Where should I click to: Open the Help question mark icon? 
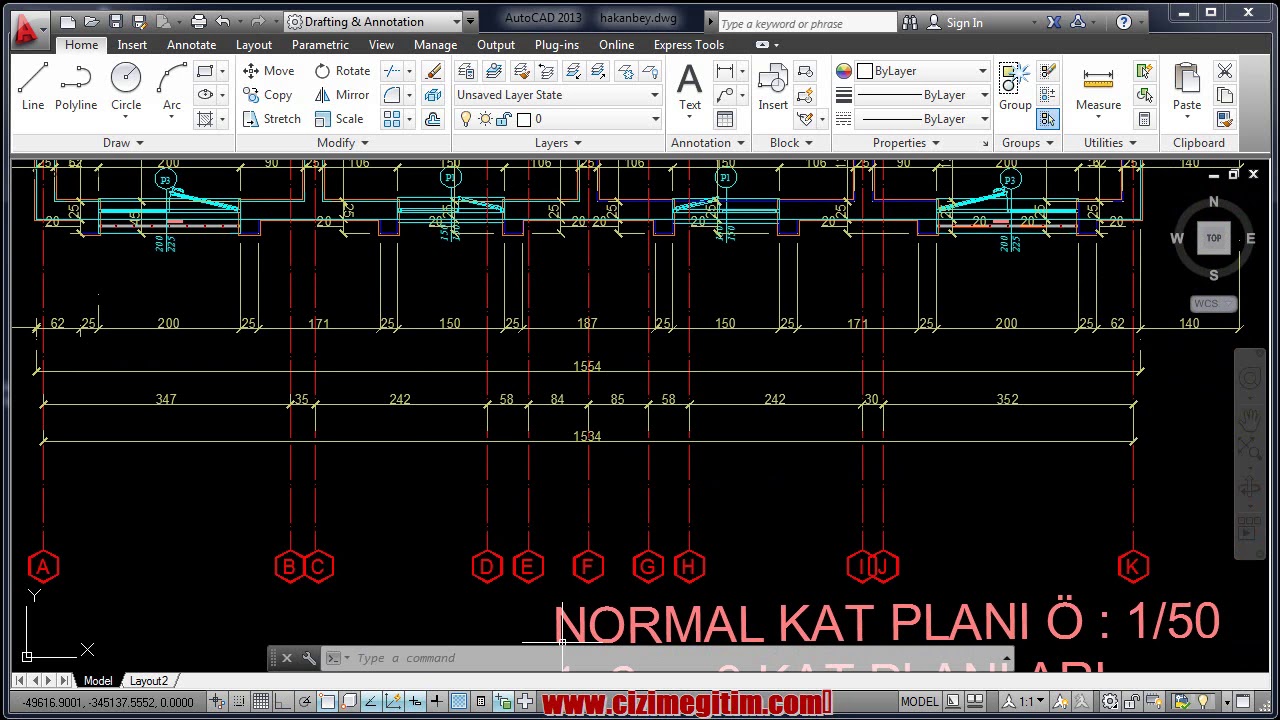(x=1124, y=22)
